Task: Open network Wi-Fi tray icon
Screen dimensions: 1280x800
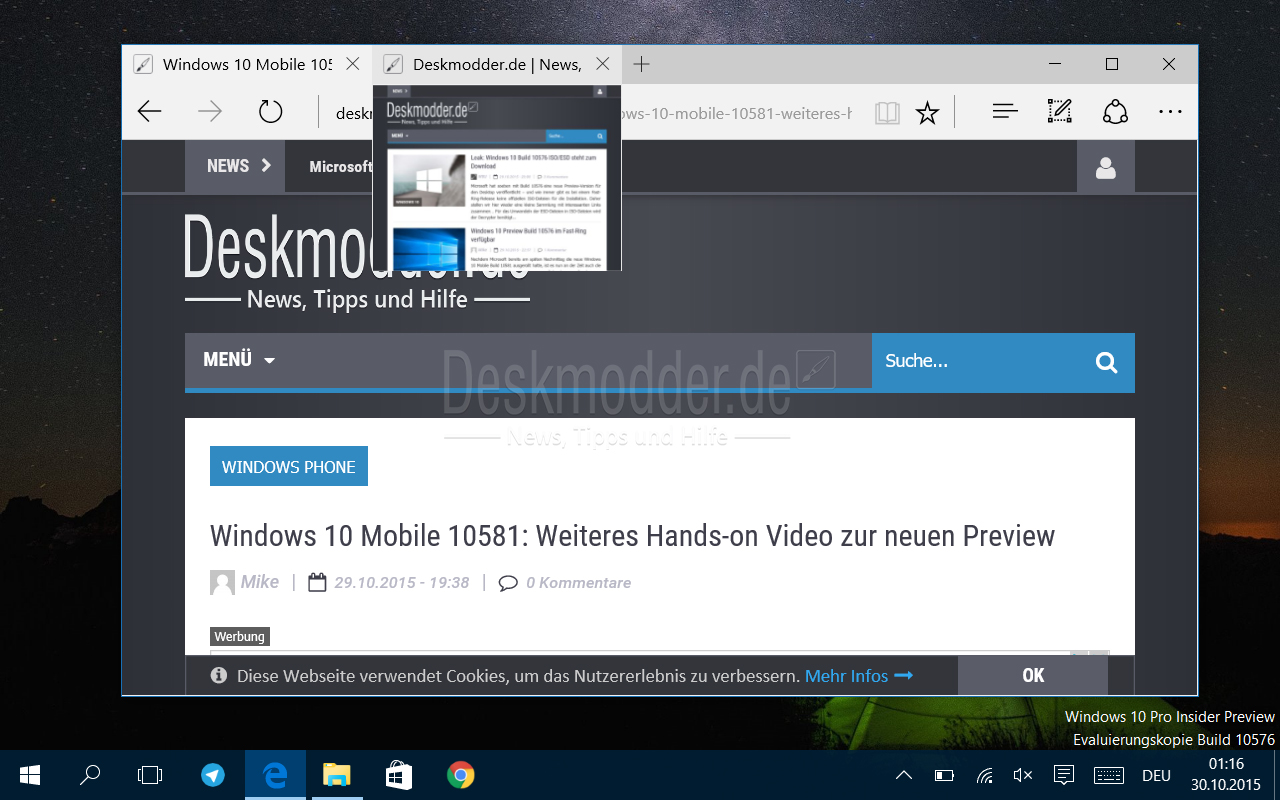Action: click(984, 775)
